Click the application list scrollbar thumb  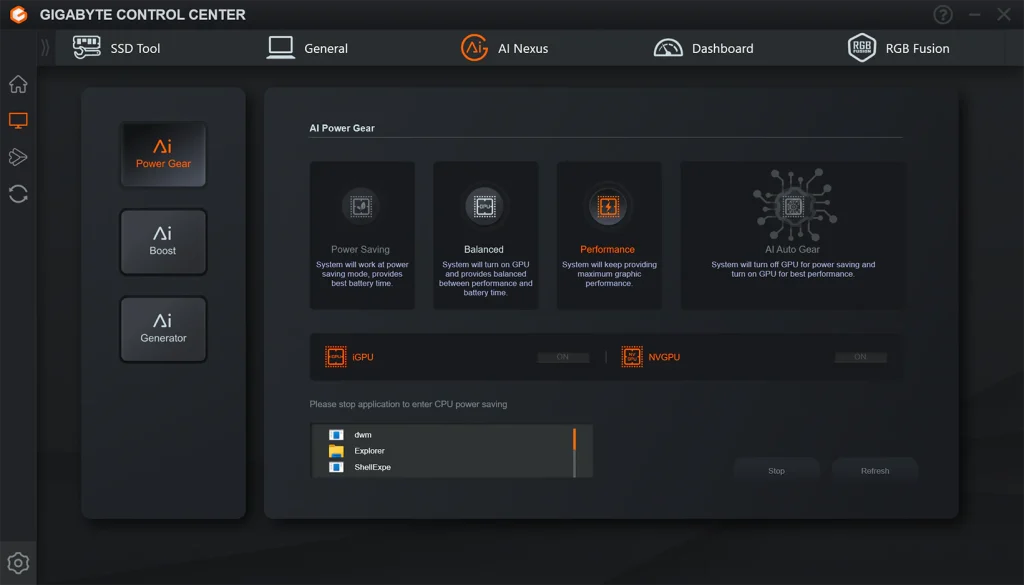pyautogui.click(x=575, y=439)
